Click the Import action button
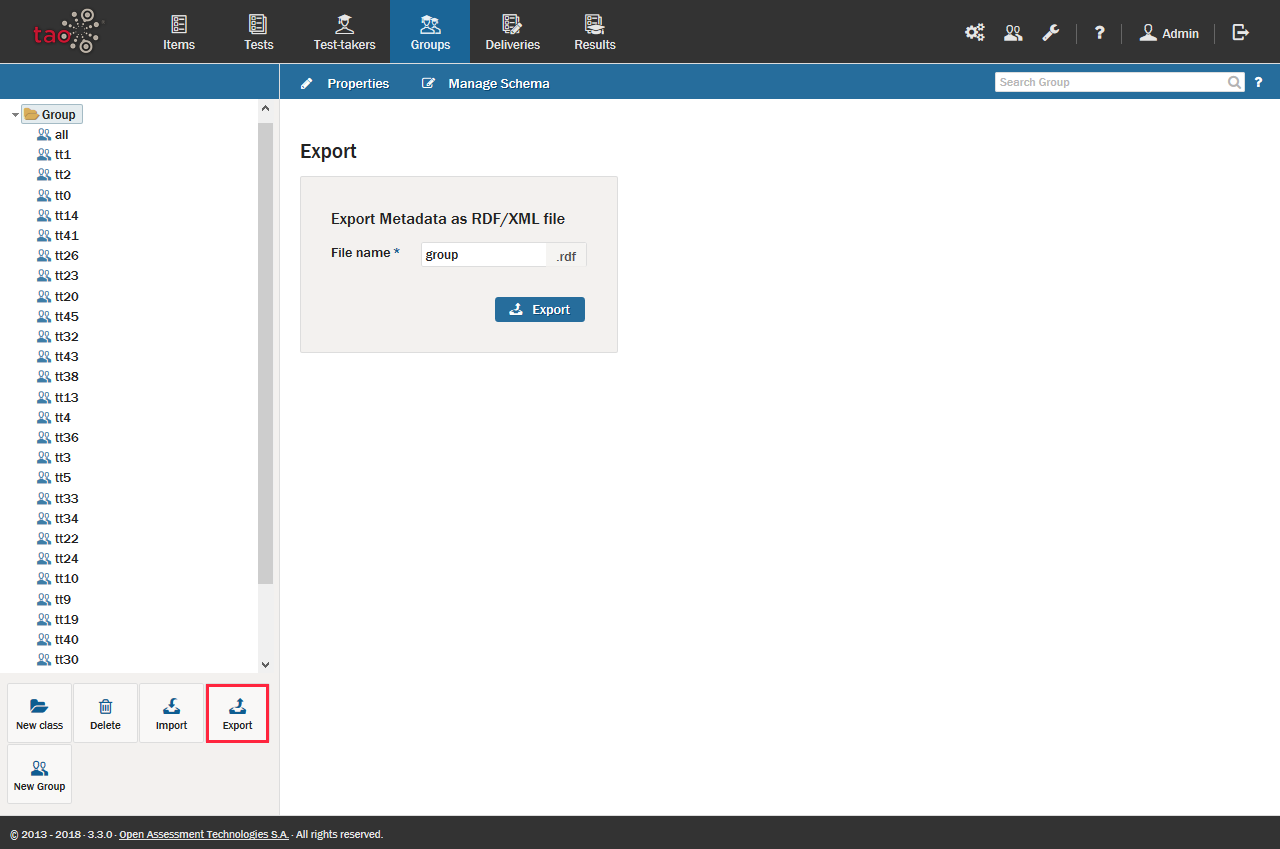This screenshot has height=849, width=1280. (x=171, y=713)
